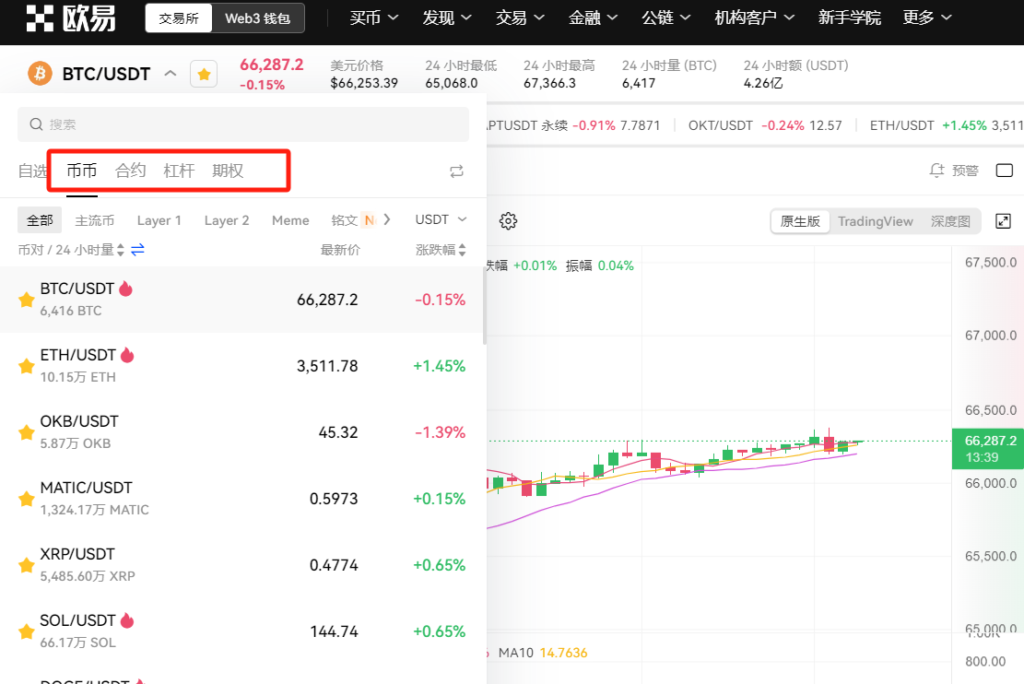1024x684 pixels.
Task: Open the 交易 dropdown menu
Action: pos(520,18)
